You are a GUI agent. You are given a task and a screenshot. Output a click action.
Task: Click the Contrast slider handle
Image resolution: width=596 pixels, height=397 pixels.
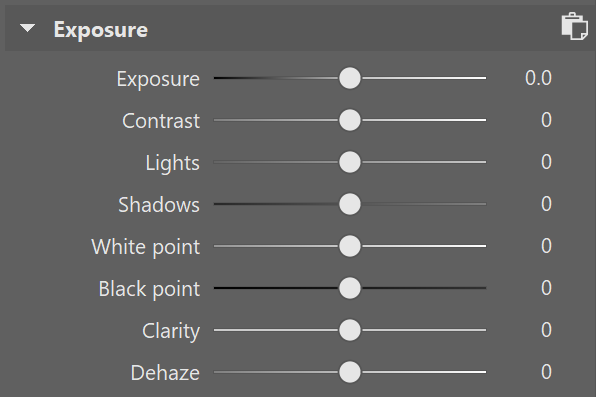click(350, 120)
